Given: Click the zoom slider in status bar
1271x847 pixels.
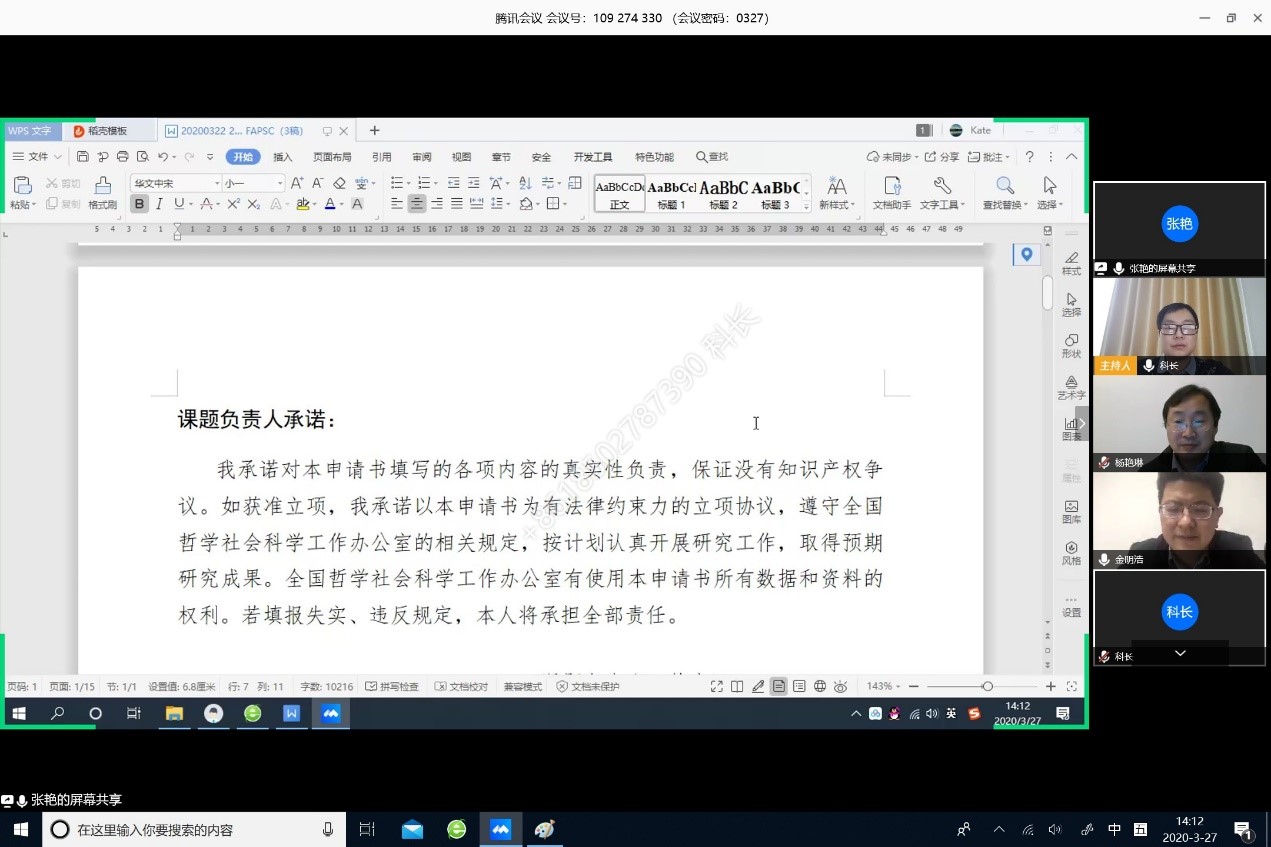Looking at the screenshot, I should pyautogui.click(x=987, y=686).
